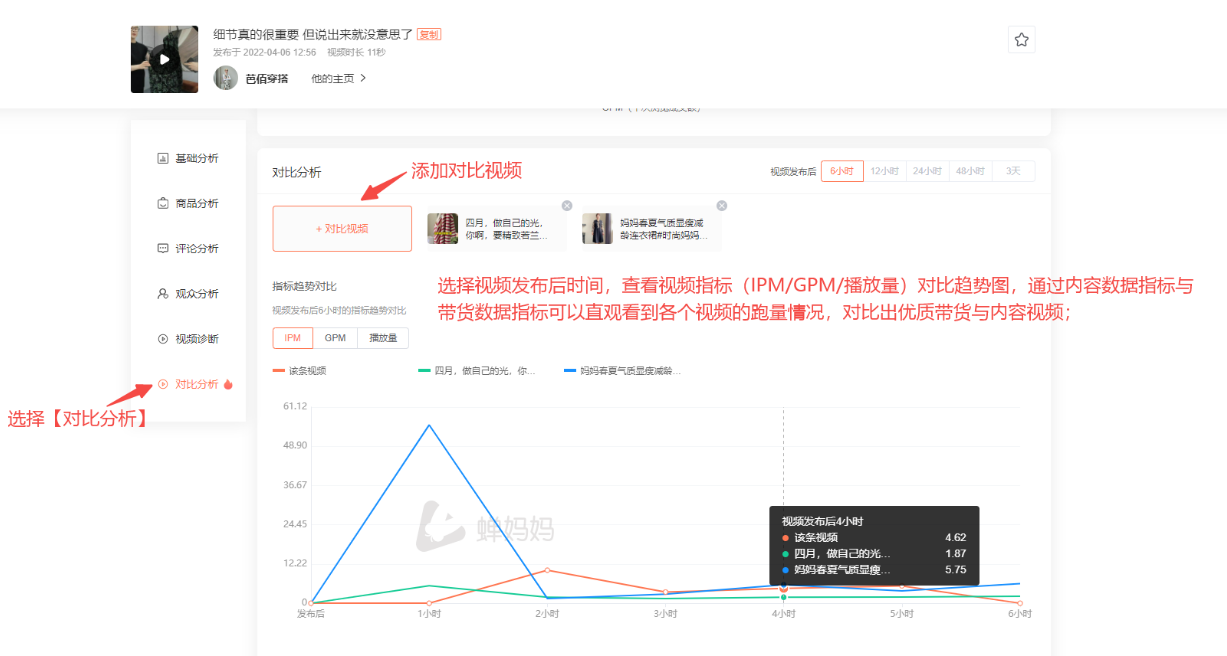The image size is (1227, 656).
Task: Click the tooltip header 视频发布后4小时
Action: click(x=822, y=521)
